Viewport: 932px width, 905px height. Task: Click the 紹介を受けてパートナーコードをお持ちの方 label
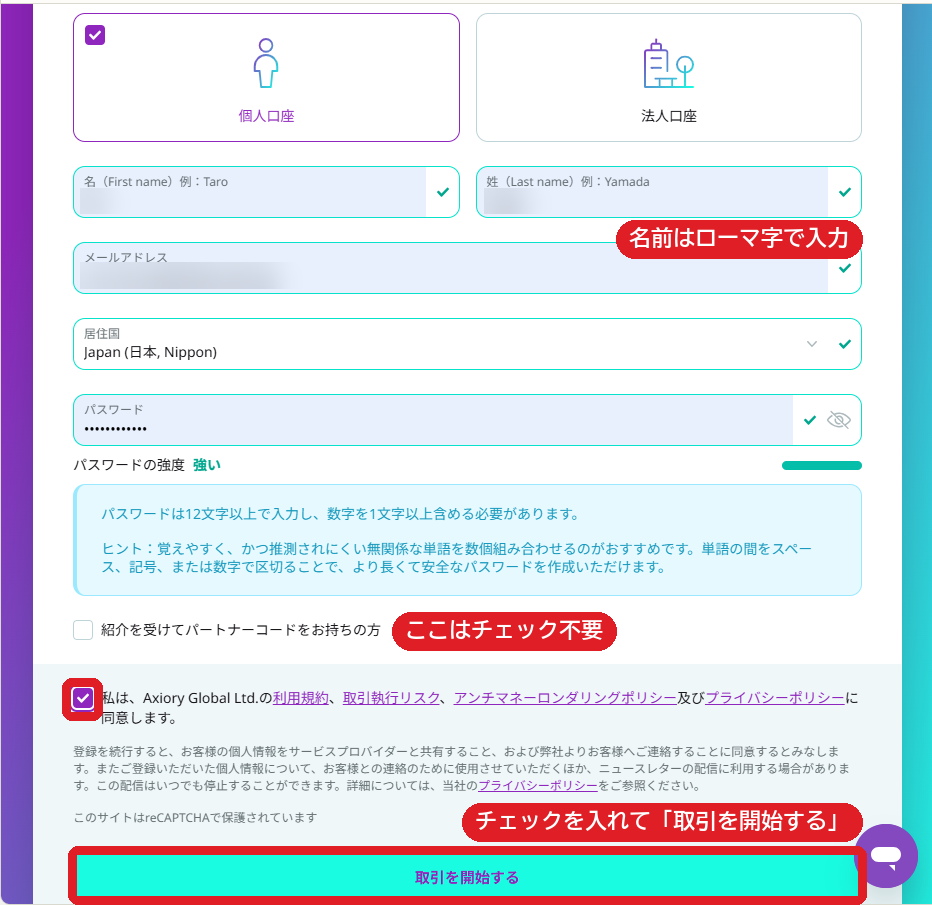tap(241, 630)
